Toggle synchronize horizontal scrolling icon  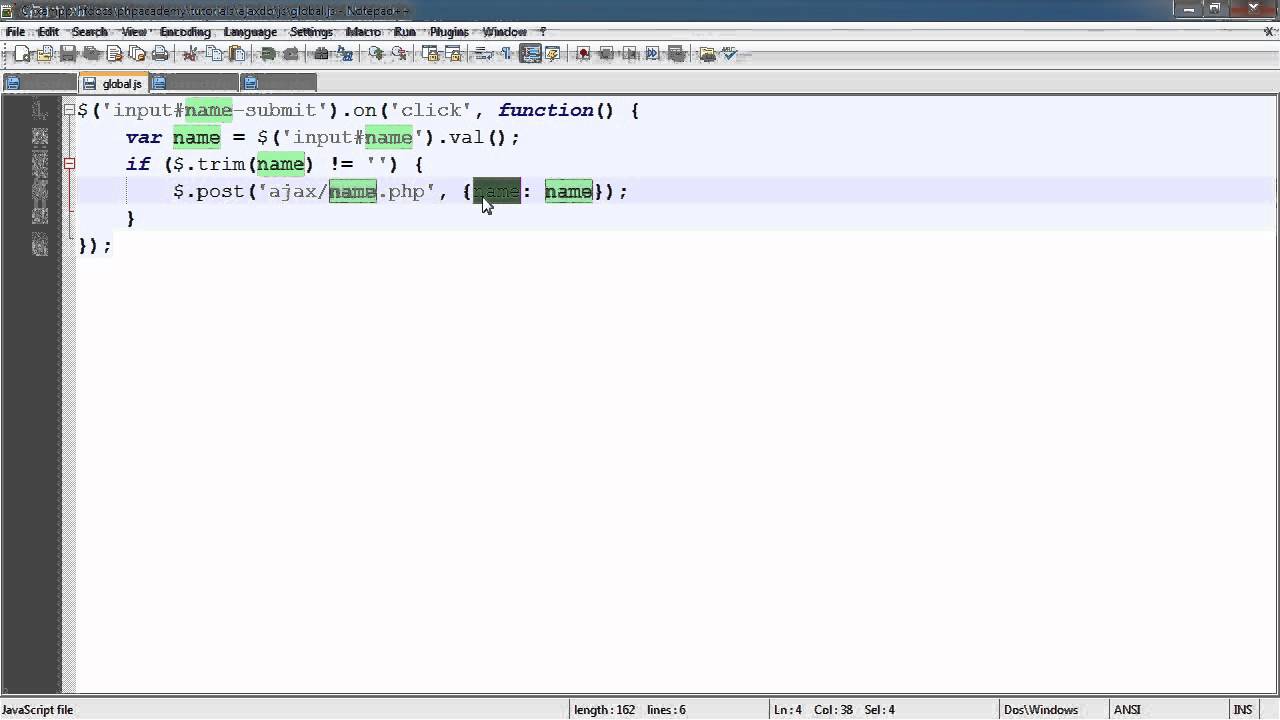453,54
